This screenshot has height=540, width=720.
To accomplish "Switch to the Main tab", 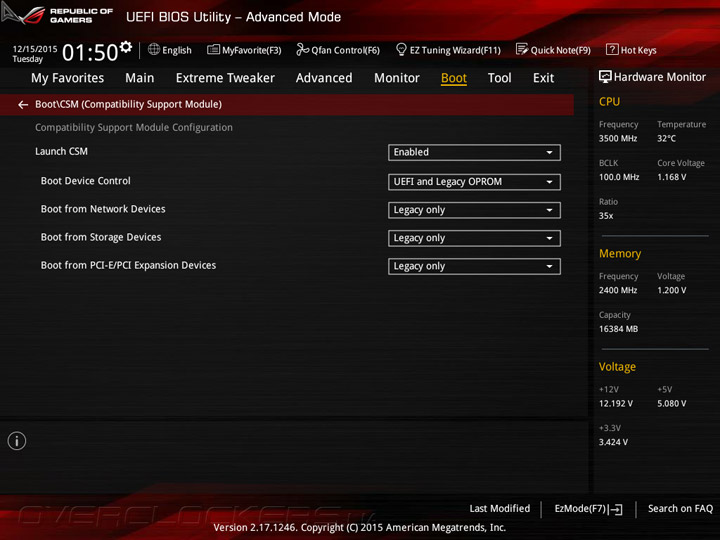I will [x=140, y=78].
